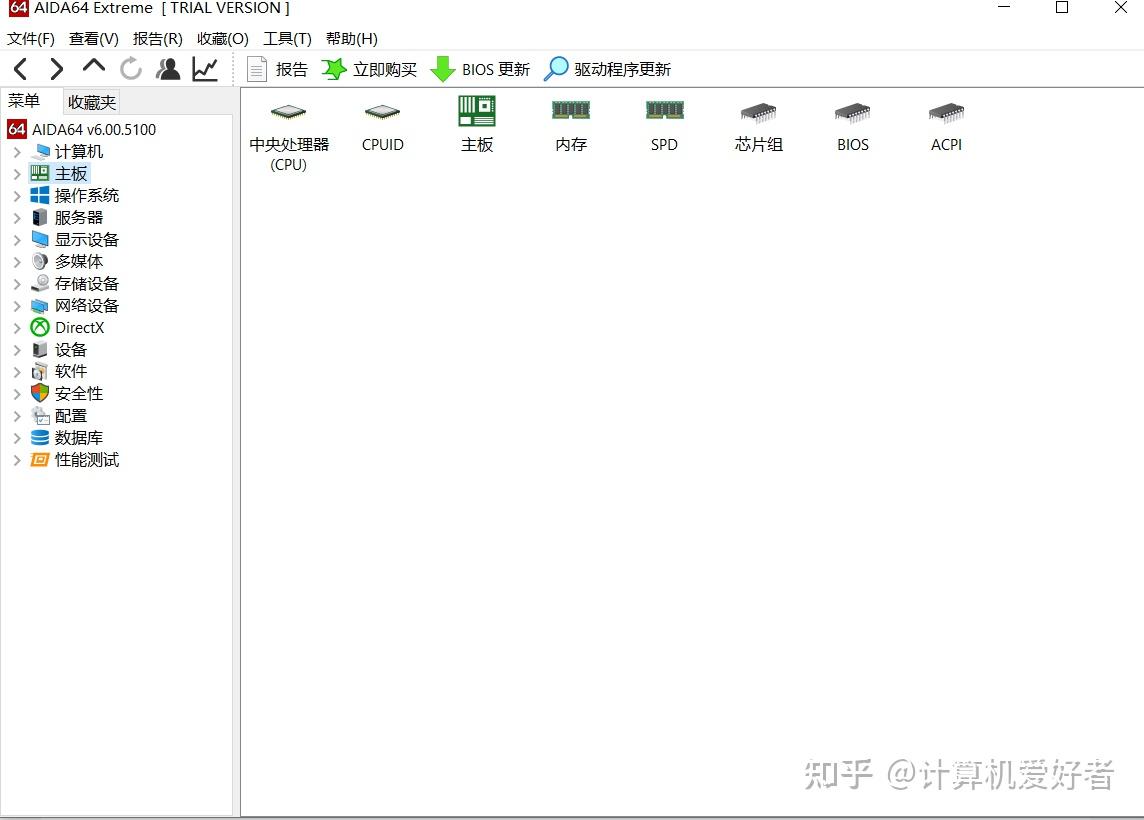
Task: Open the 工具(T) menu
Action: click(x=287, y=39)
